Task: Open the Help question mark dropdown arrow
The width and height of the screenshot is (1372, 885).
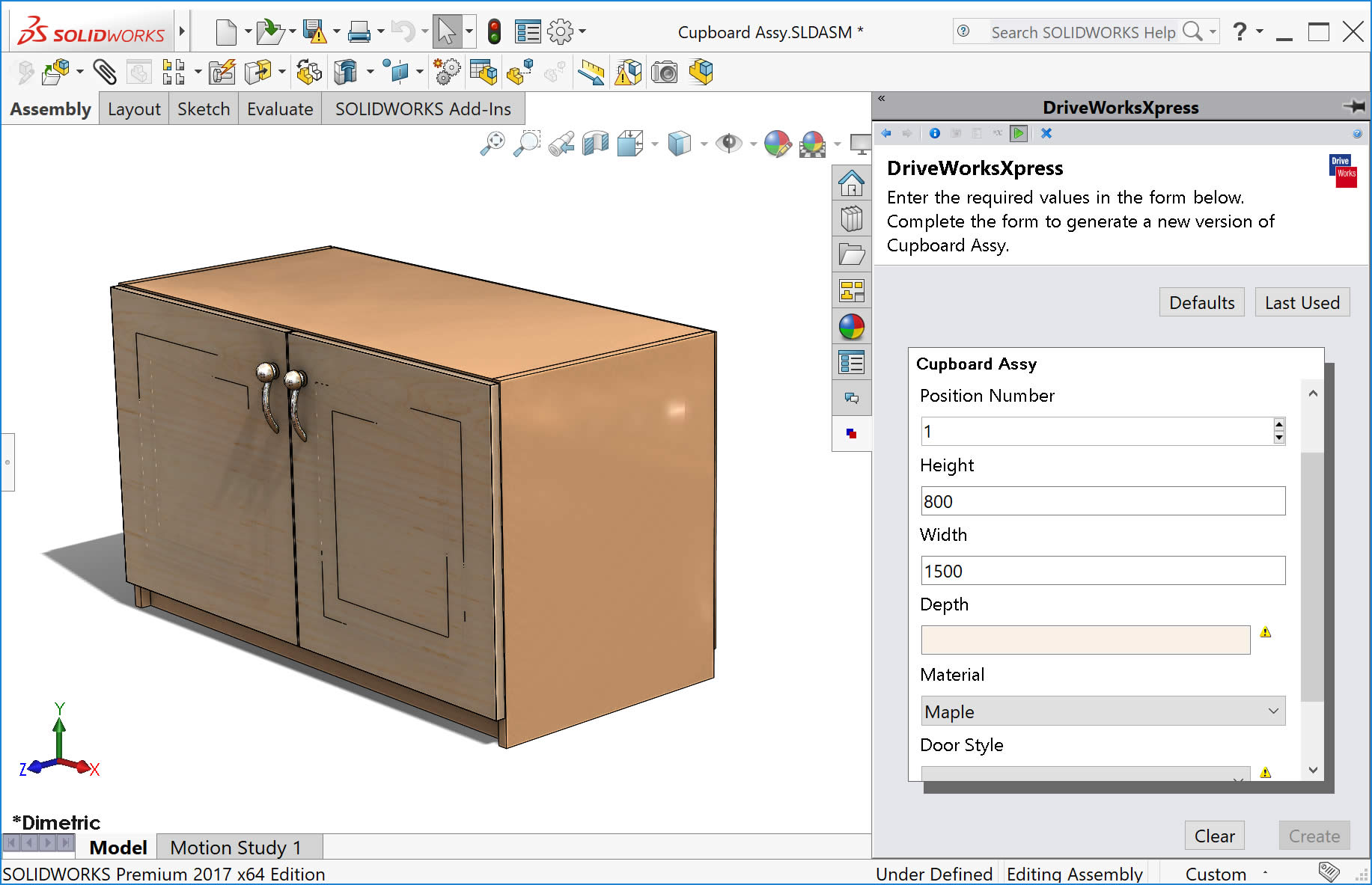Action: tap(1260, 31)
